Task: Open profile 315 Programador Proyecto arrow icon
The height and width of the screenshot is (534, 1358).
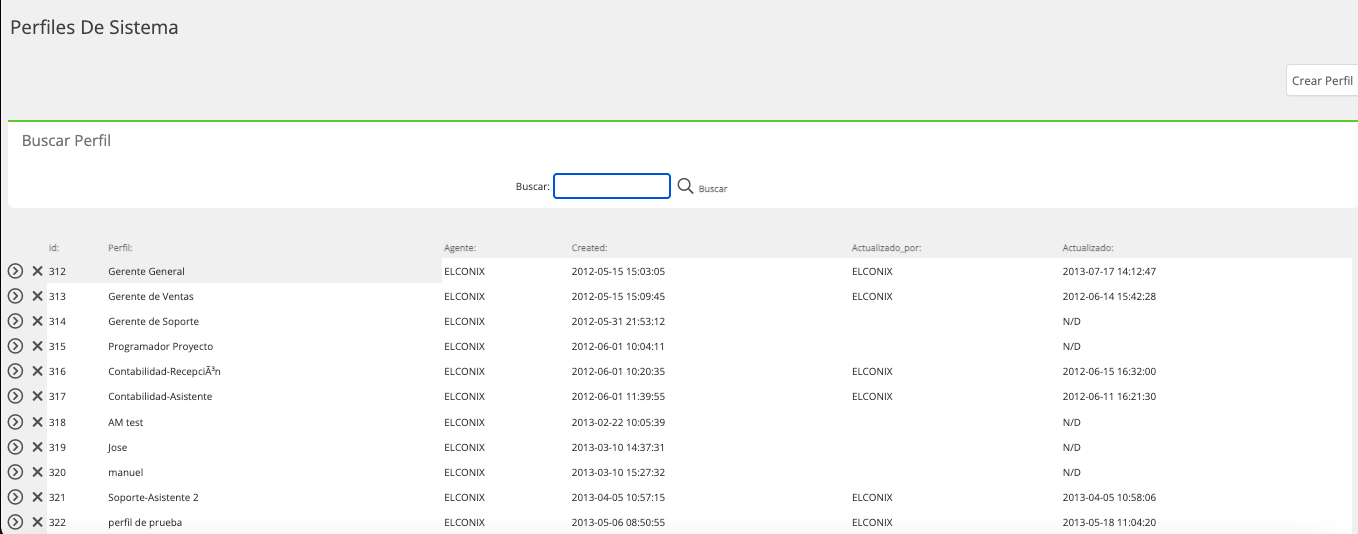Action: (x=15, y=346)
